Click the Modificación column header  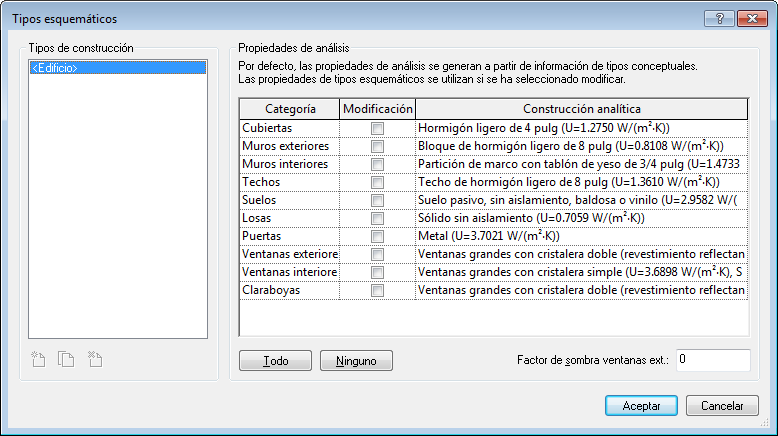(x=377, y=108)
